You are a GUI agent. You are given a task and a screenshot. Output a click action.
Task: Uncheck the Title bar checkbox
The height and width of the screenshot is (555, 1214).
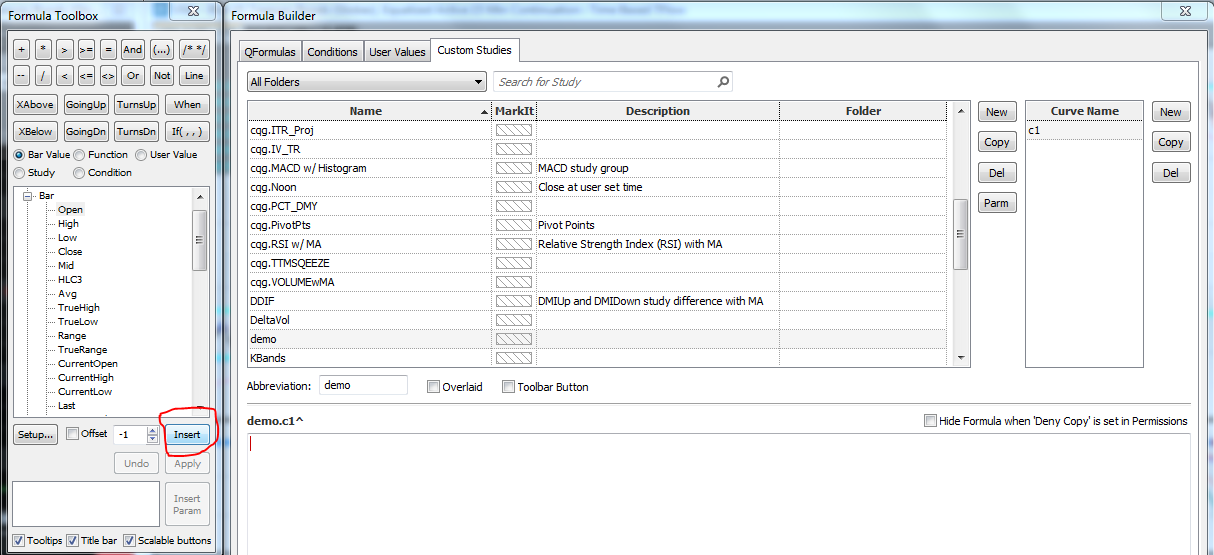(x=72, y=540)
